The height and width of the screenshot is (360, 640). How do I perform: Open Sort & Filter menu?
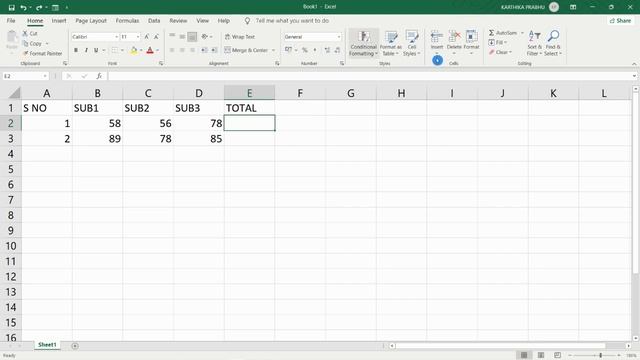coord(534,43)
